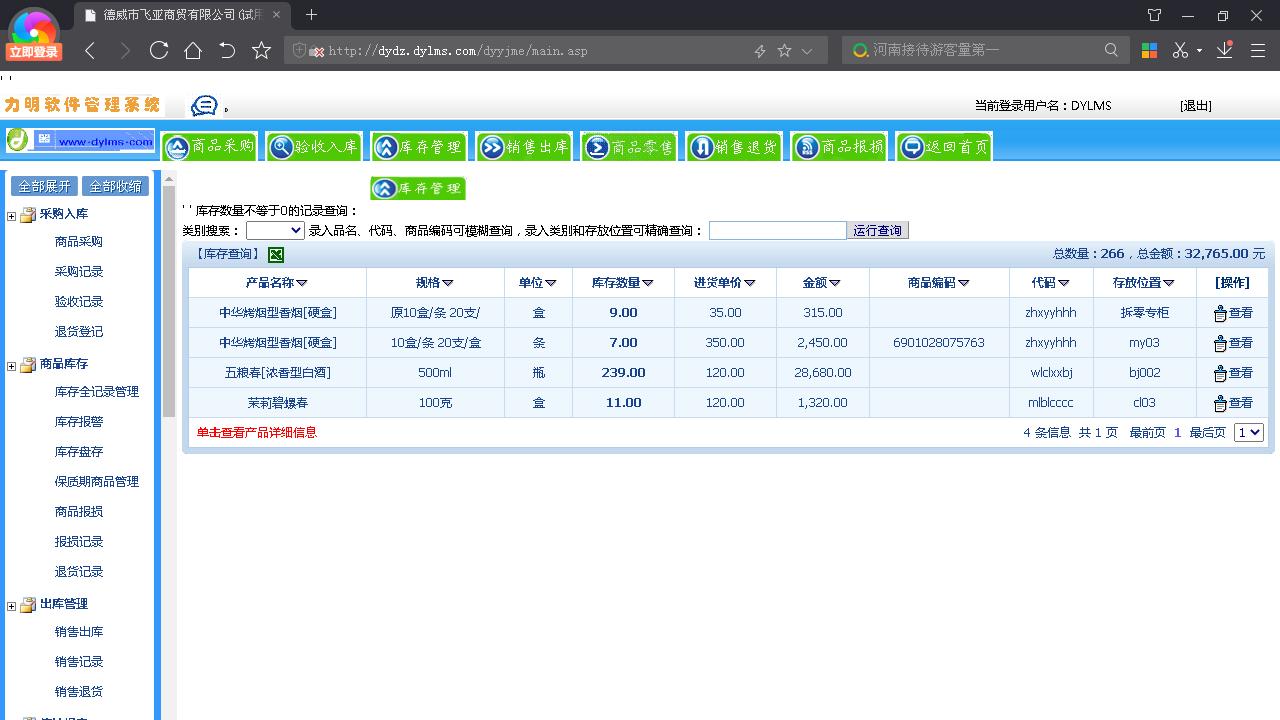Screen dimensions: 1280x720
Task: Click the 全部展开 button
Action: [x=45, y=186]
